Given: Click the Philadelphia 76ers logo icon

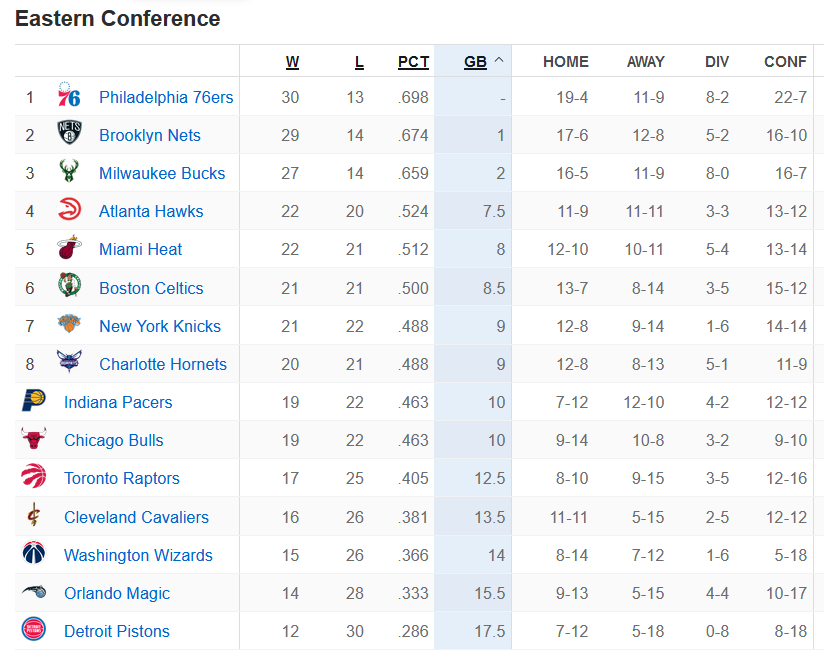Looking at the screenshot, I should 69,95.
